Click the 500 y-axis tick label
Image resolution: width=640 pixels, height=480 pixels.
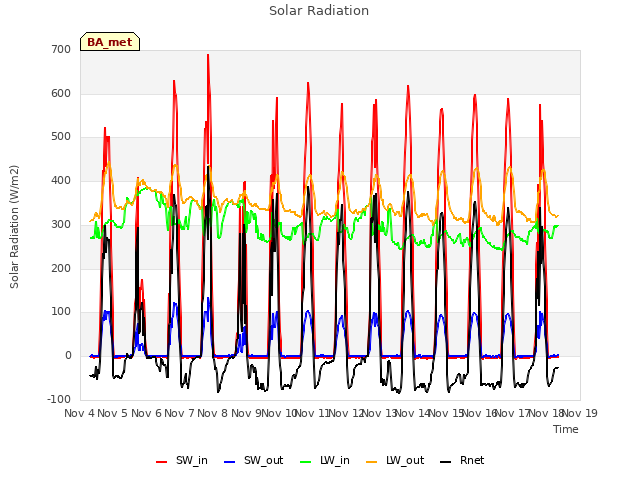click(61, 137)
